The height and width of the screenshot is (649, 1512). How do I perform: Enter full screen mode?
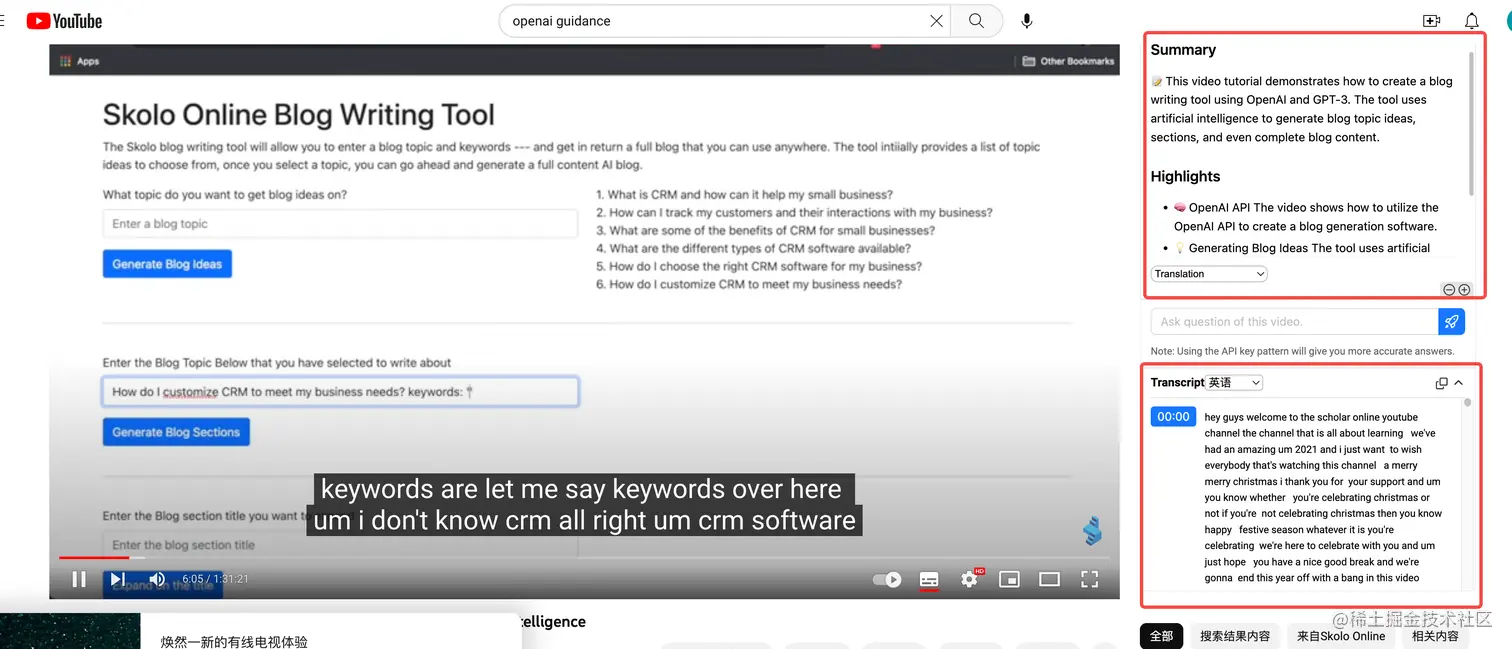pyautogui.click(x=1089, y=579)
